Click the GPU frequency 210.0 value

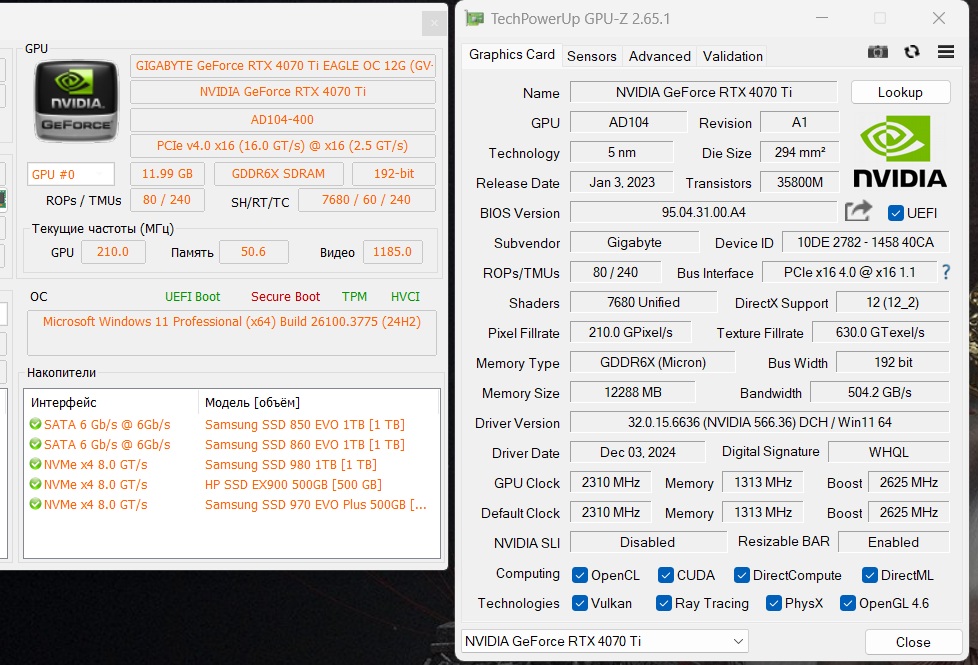(113, 251)
